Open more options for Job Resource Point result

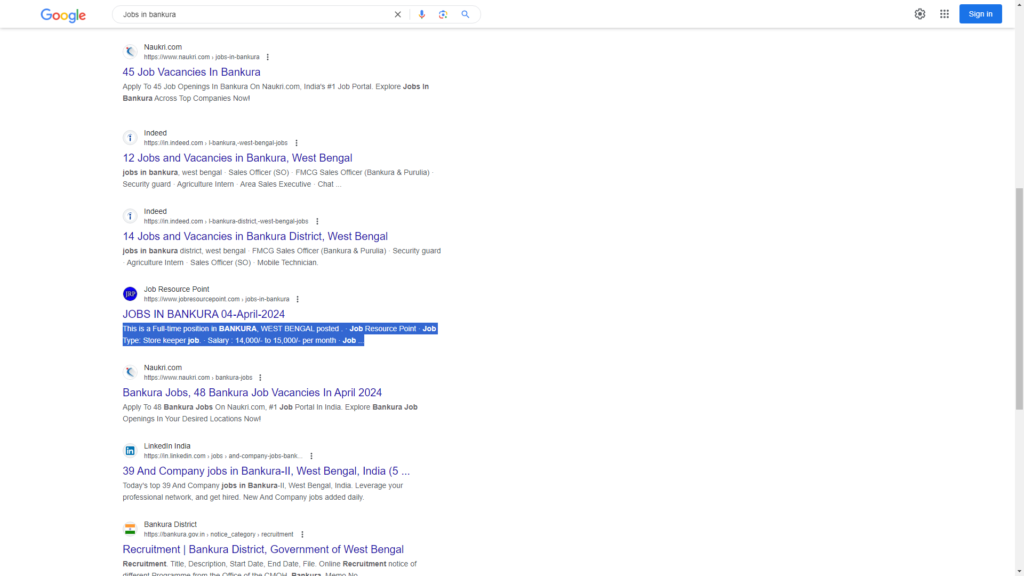click(x=298, y=299)
